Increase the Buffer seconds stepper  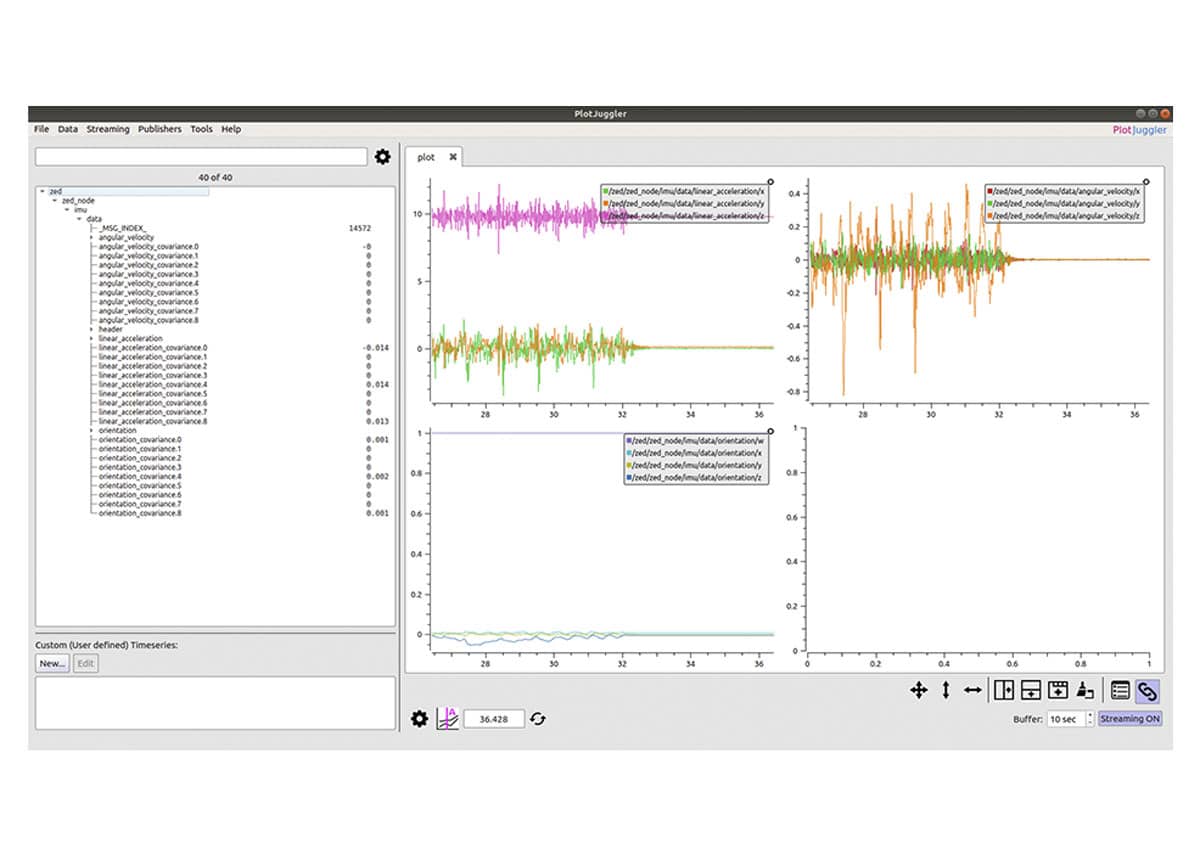pyautogui.click(x=1089, y=715)
